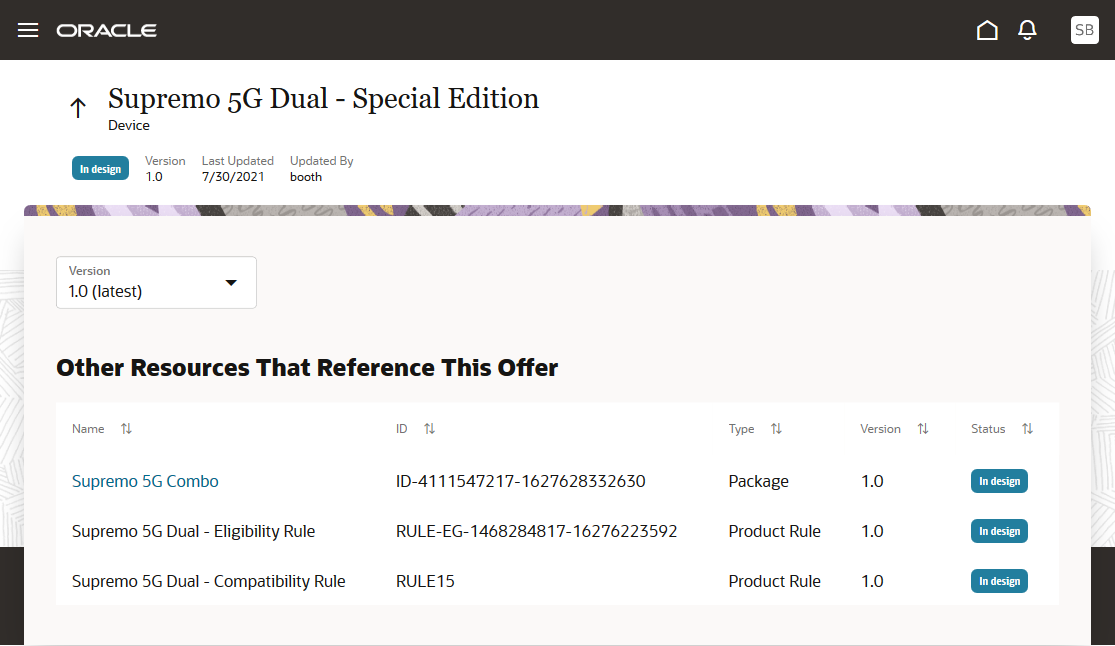Open the SB user profile avatar
The width and height of the screenshot is (1115, 646).
[x=1084, y=30]
